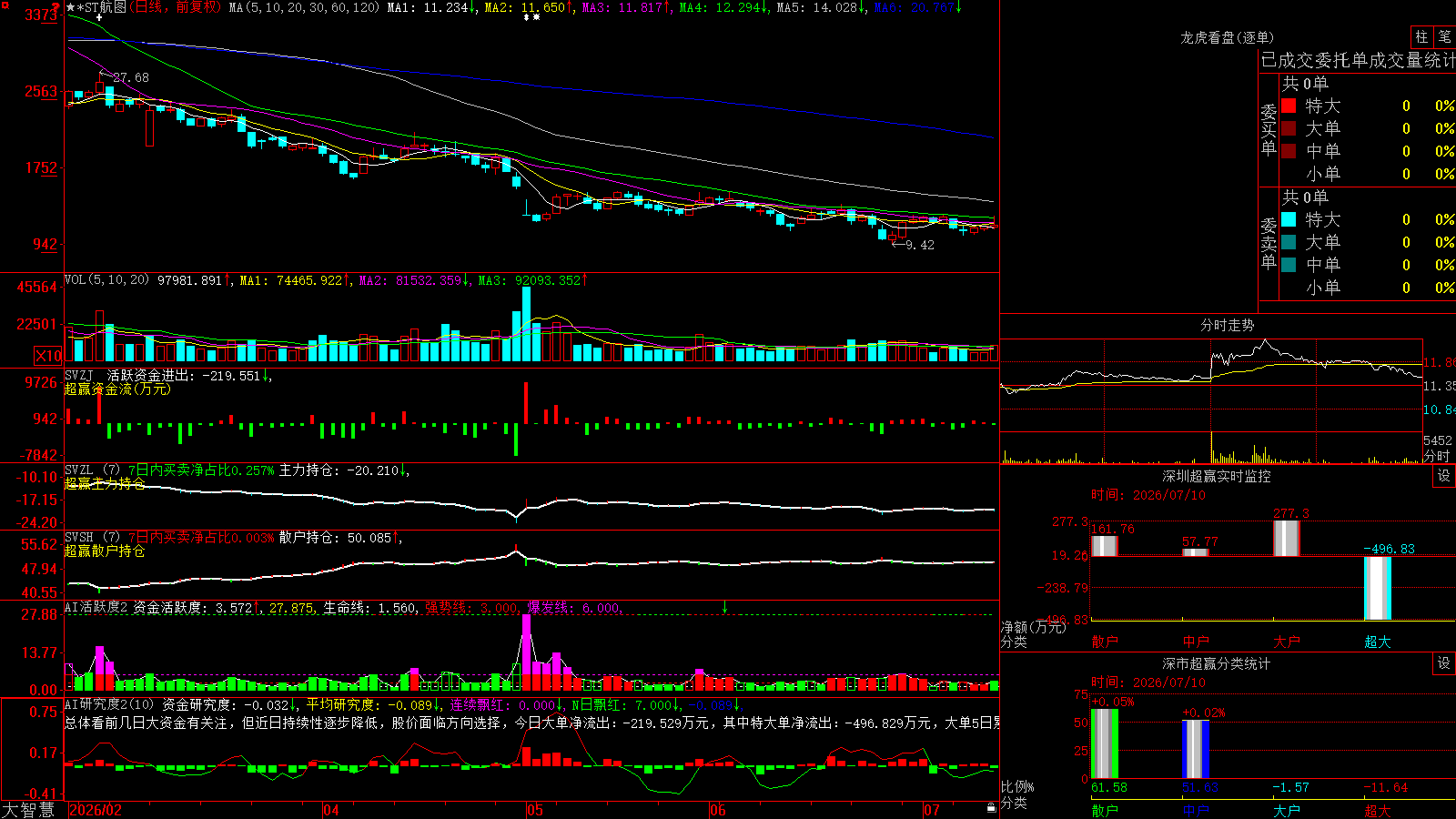Click the 06 month marker on timeline

719,810
